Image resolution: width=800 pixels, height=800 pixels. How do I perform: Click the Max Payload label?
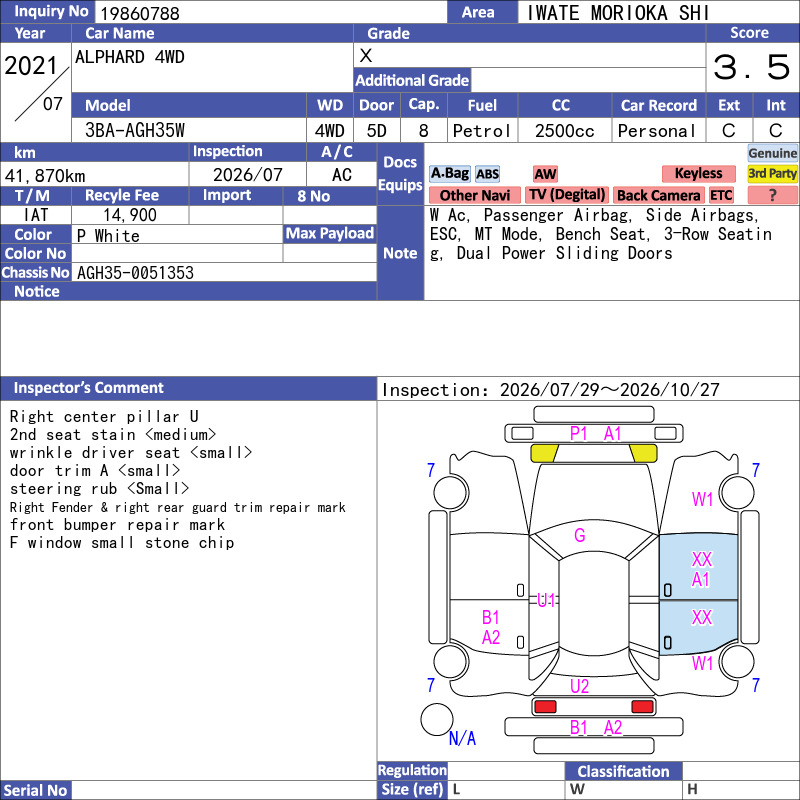click(x=330, y=233)
